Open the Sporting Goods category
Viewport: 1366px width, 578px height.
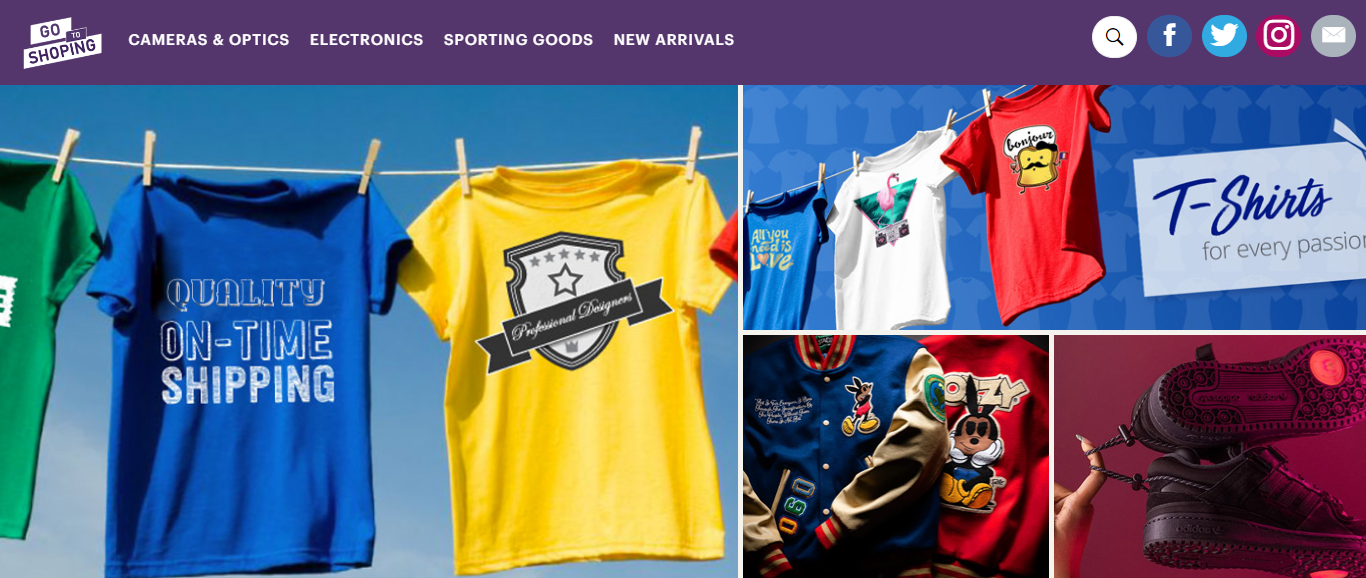click(x=518, y=40)
